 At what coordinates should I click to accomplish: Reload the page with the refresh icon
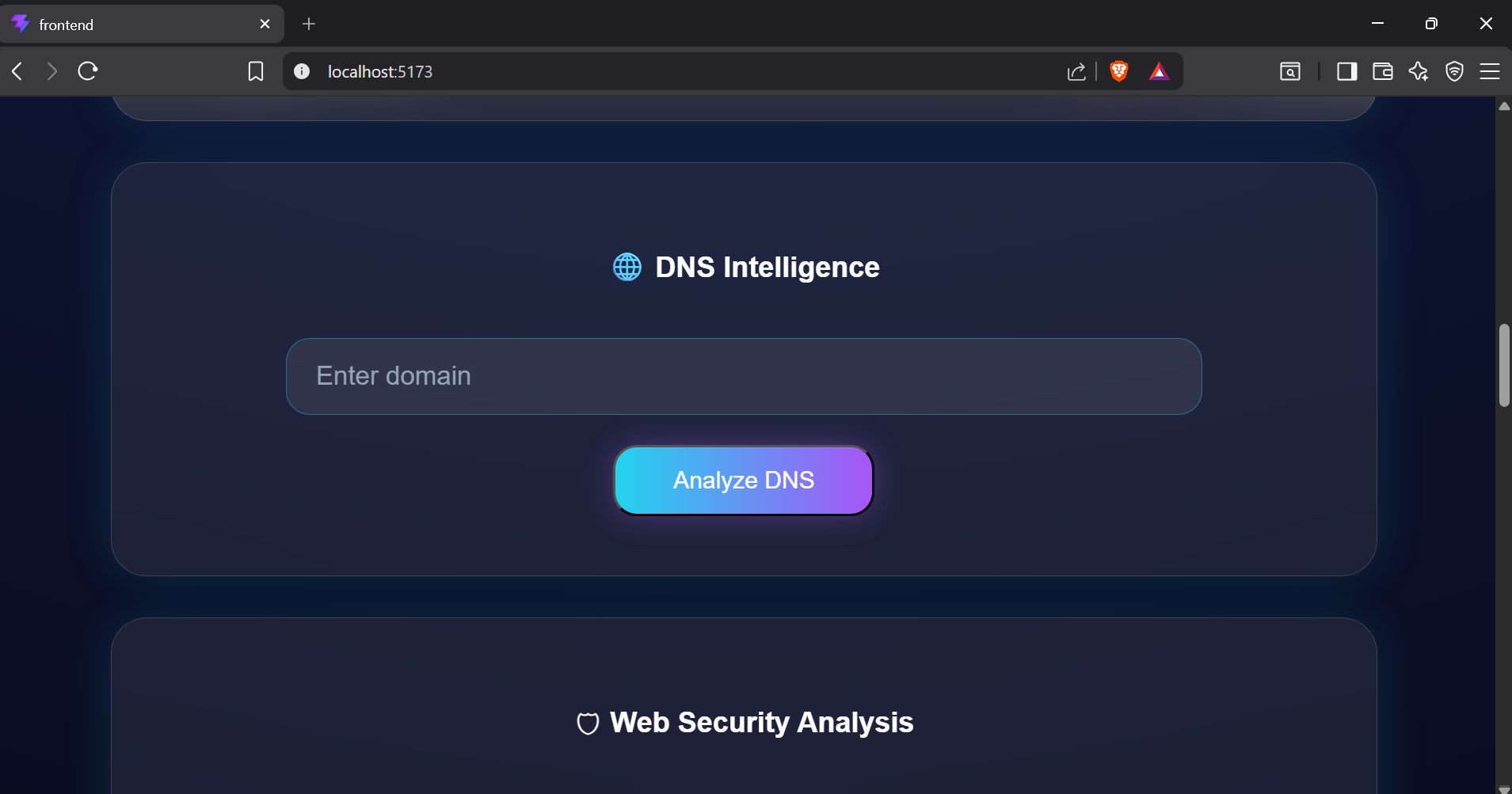click(x=88, y=71)
